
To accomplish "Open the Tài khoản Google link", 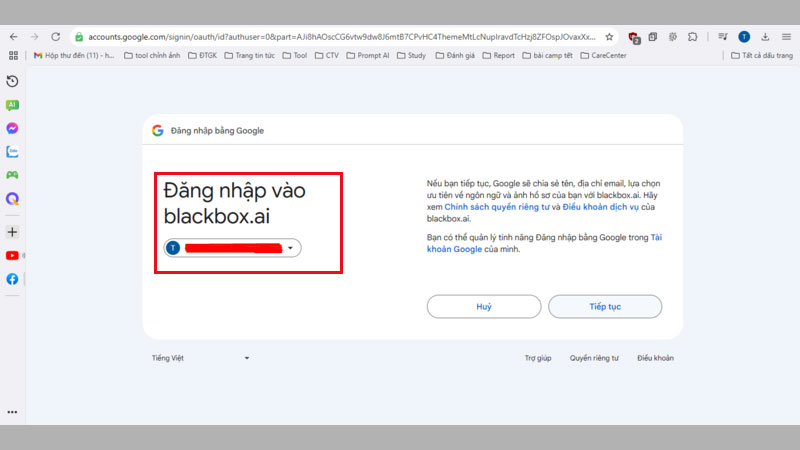I will (544, 243).
